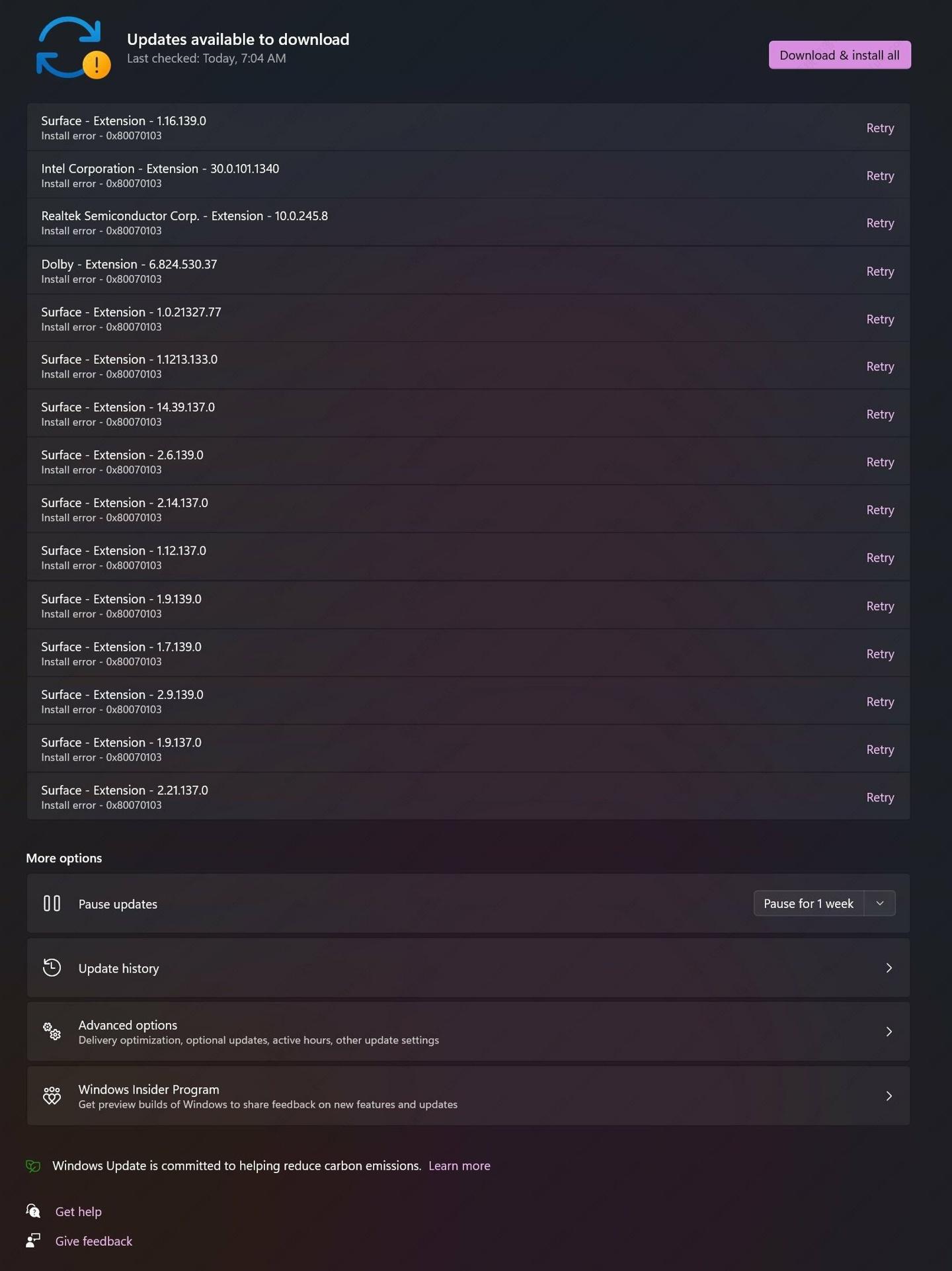Viewport: 952px width, 1271px height.
Task: Click the green carbon emissions leaf icon
Action: pos(32,1166)
